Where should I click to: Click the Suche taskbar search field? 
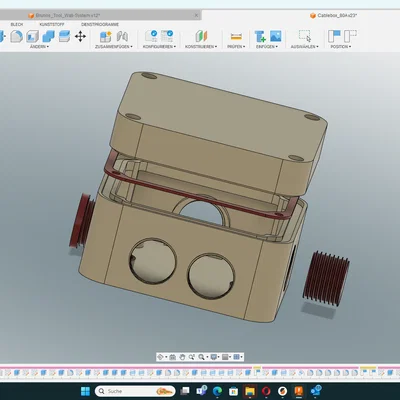coord(135,391)
